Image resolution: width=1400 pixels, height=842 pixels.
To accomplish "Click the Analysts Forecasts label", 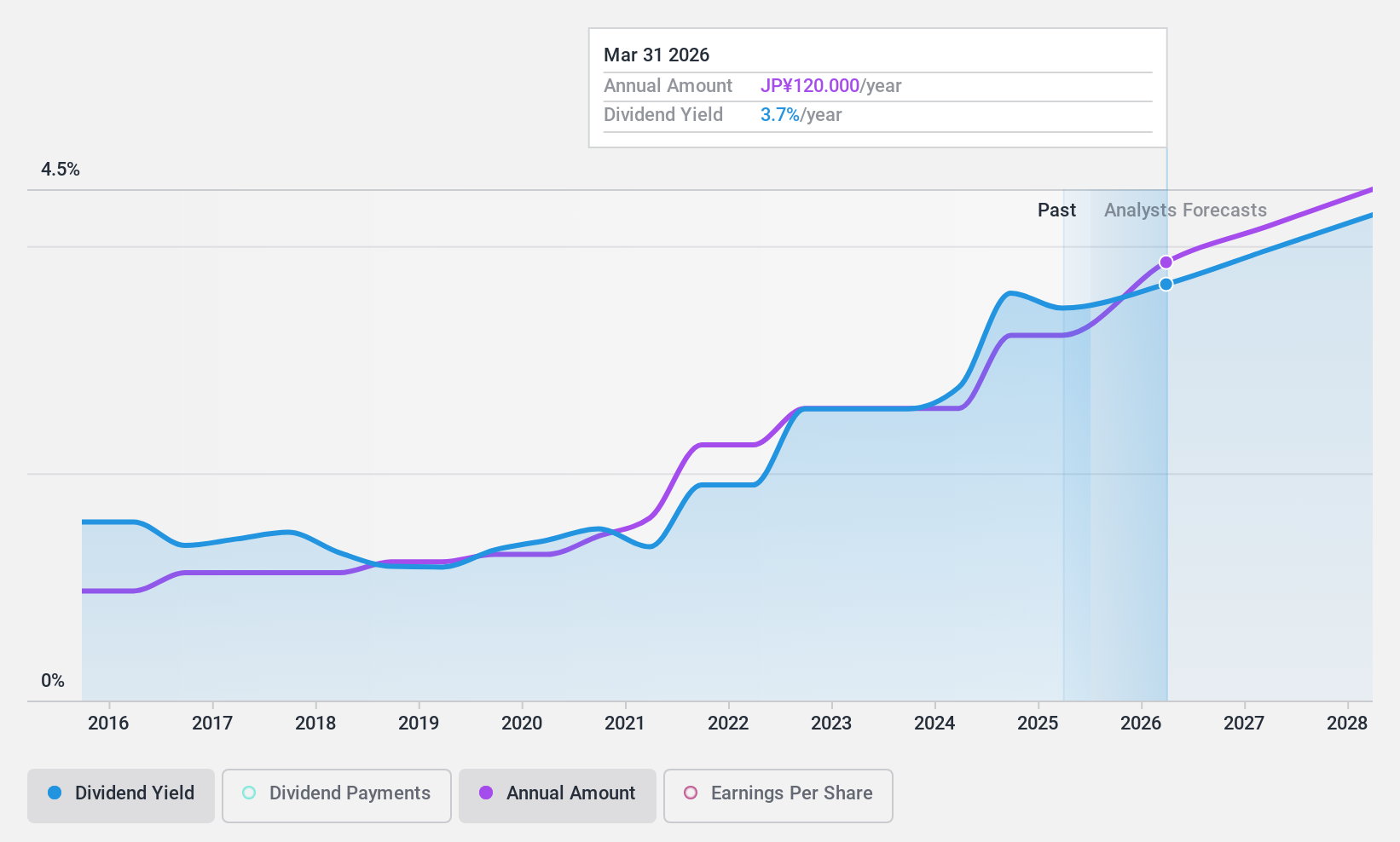I will [1185, 210].
